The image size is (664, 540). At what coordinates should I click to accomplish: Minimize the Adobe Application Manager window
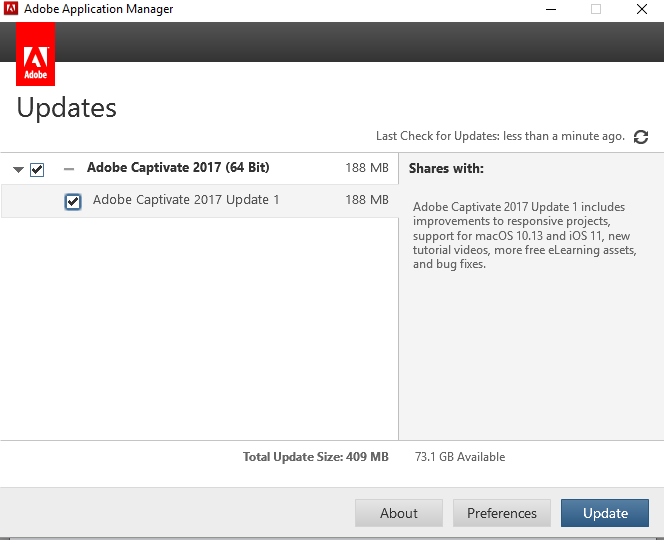[x=551, y=9]
